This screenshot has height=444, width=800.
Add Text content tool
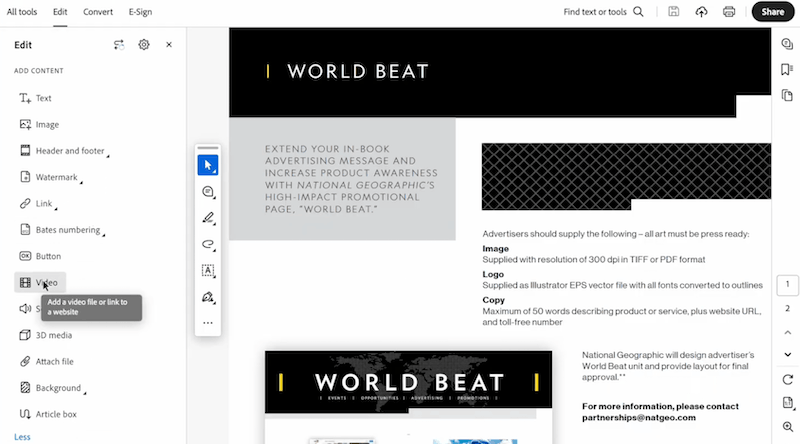(x=36, y=98)
